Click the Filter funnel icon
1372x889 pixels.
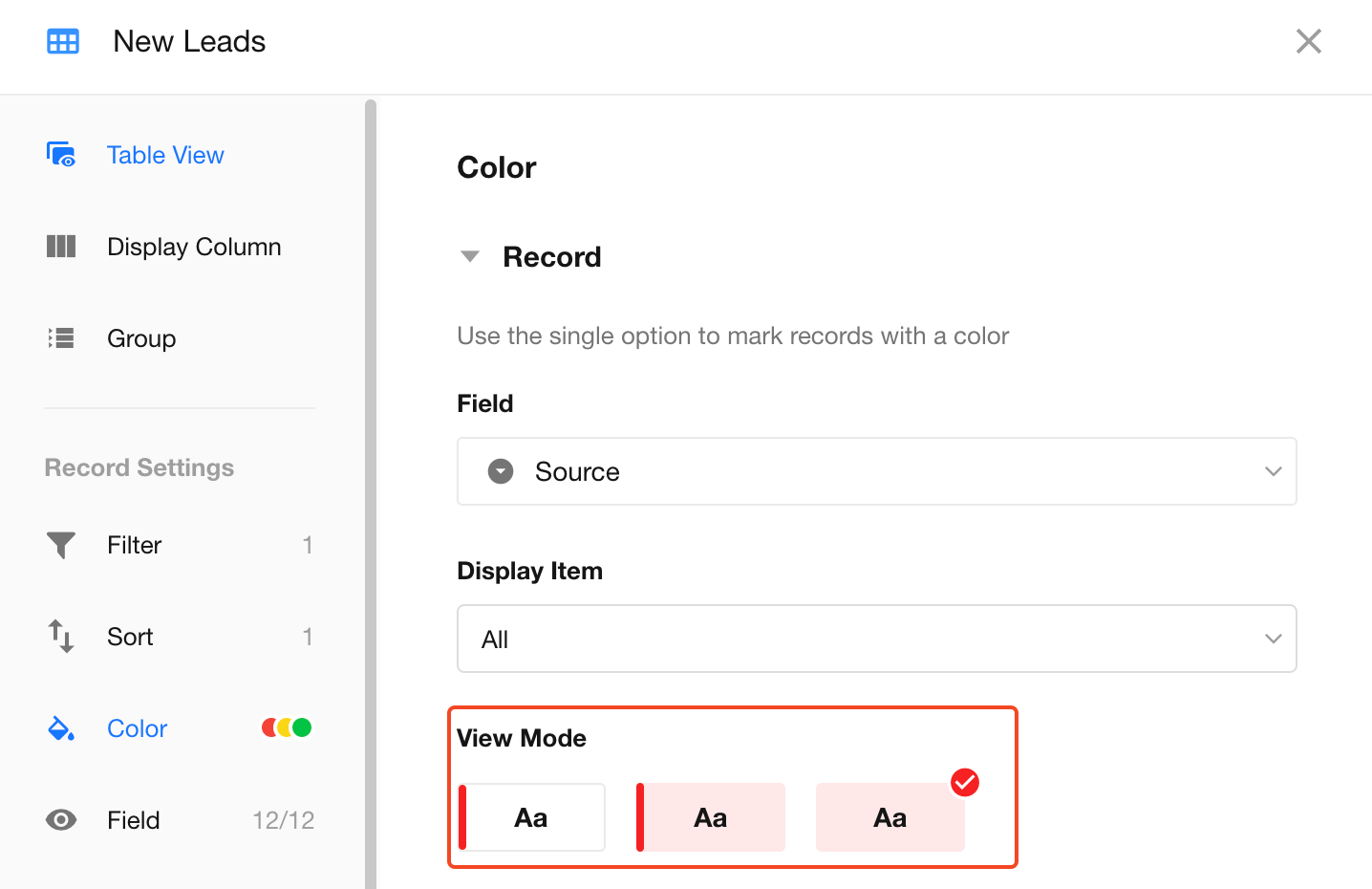[x=61, y=545]
